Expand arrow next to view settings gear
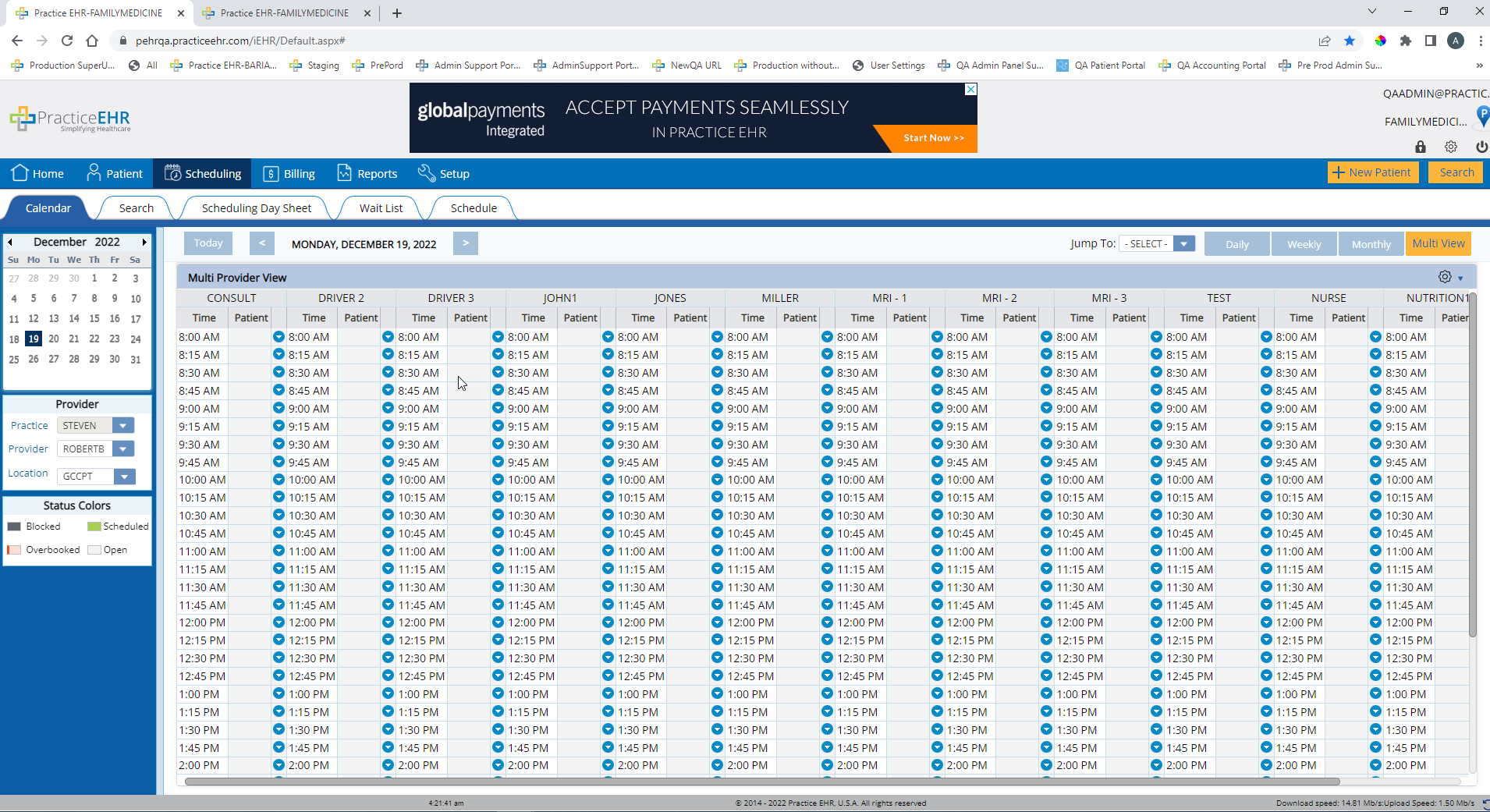1490x812 pixels. click(x=1460, y=278)
